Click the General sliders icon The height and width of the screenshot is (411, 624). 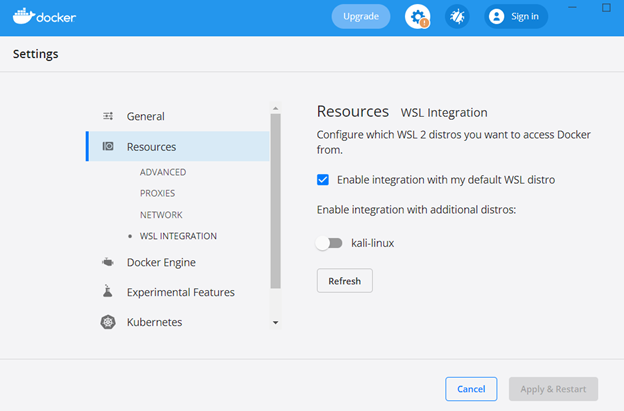[x=108, y=116]
